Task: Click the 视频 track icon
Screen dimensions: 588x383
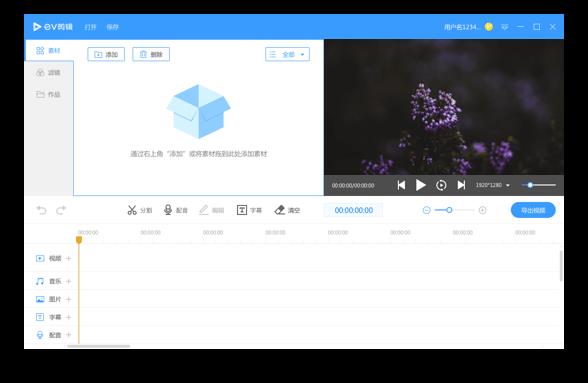Action: (40, 258)
